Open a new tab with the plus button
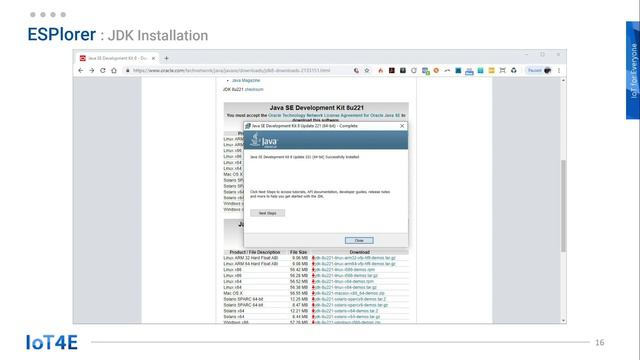640x360 pixels. 166,58
